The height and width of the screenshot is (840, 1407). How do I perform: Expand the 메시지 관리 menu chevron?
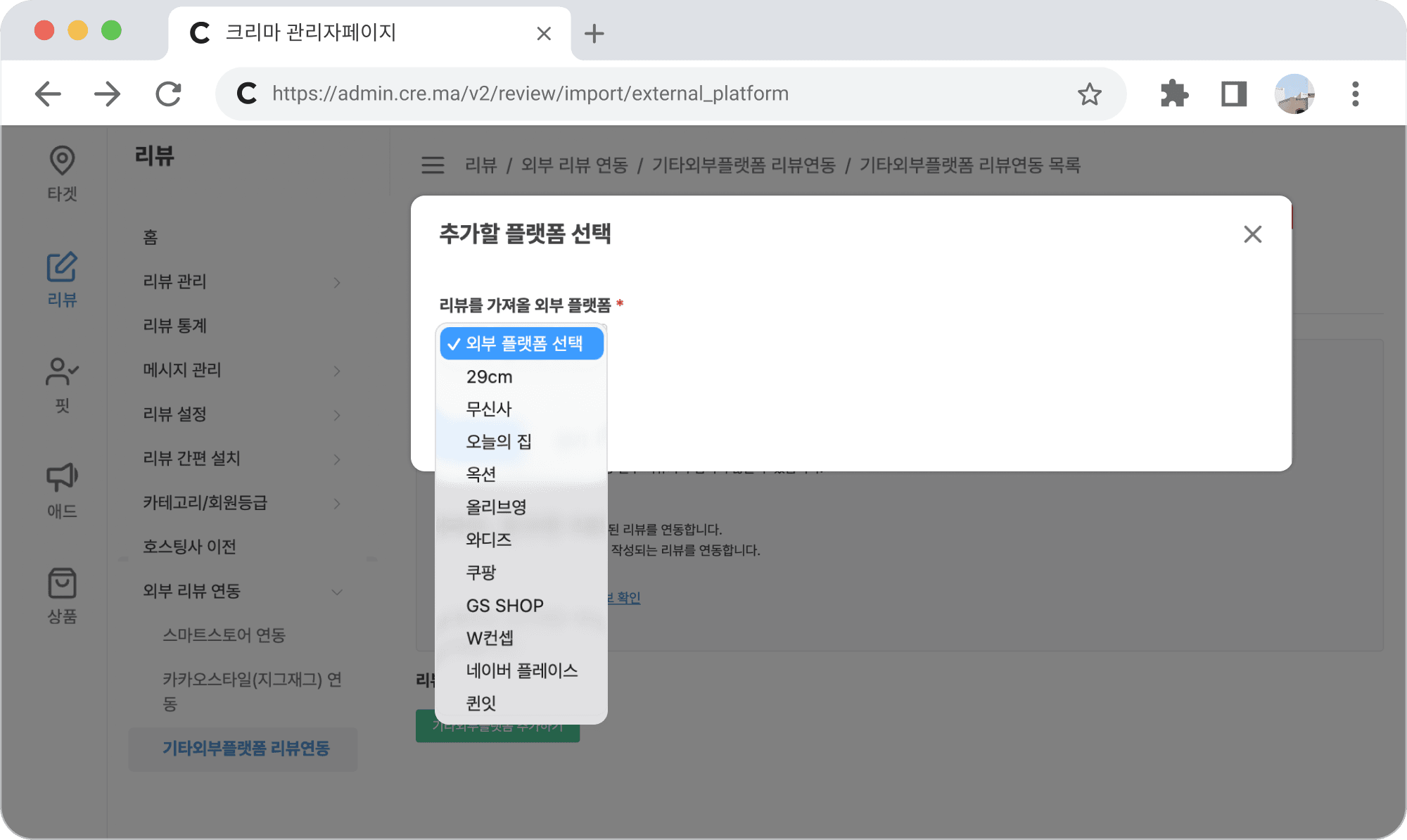(337, 371)
